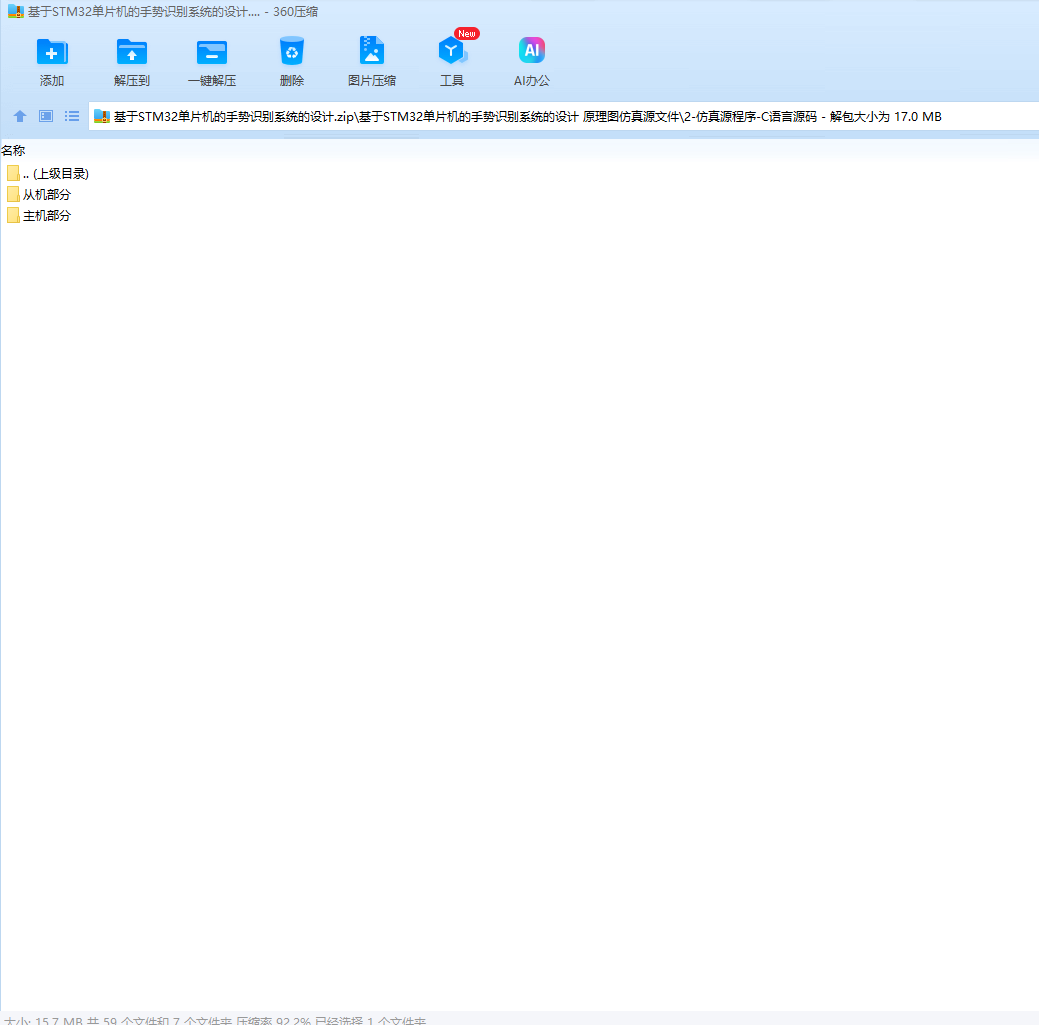Select the 主机部分 folder

point(38,215)
